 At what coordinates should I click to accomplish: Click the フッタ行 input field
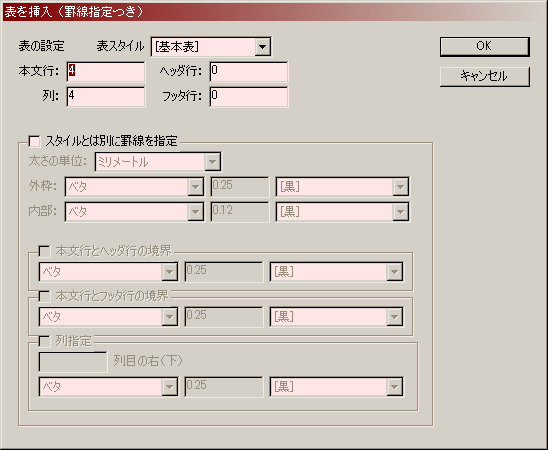click(x=249, y=97)
